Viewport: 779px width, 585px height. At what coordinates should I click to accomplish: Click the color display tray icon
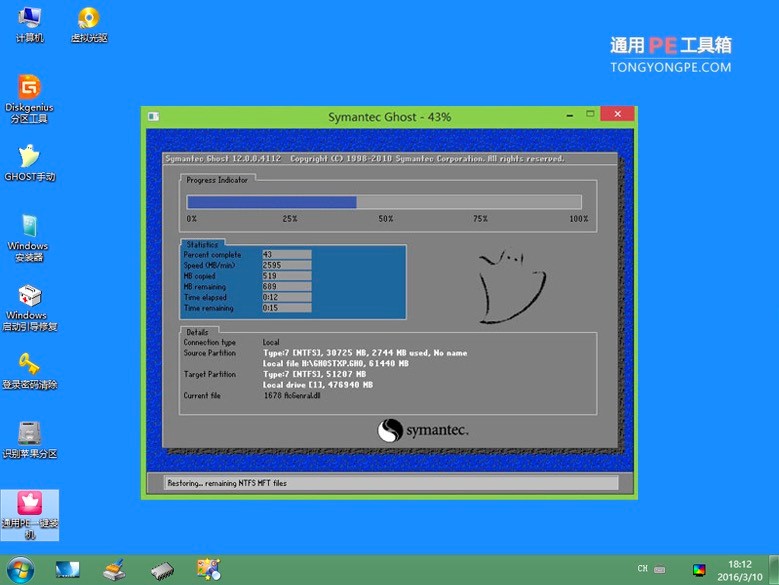point(699,570)
